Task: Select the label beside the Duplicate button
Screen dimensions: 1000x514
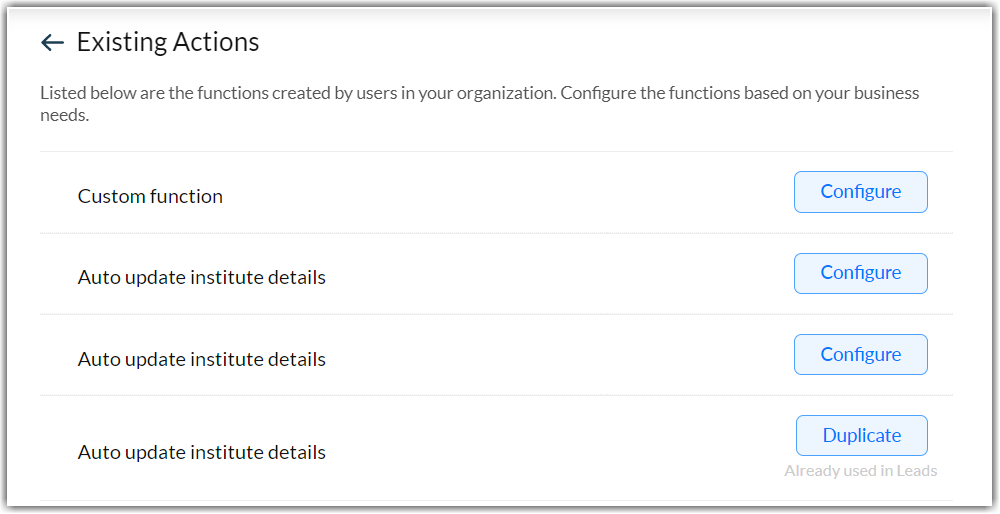Action: 202,453
